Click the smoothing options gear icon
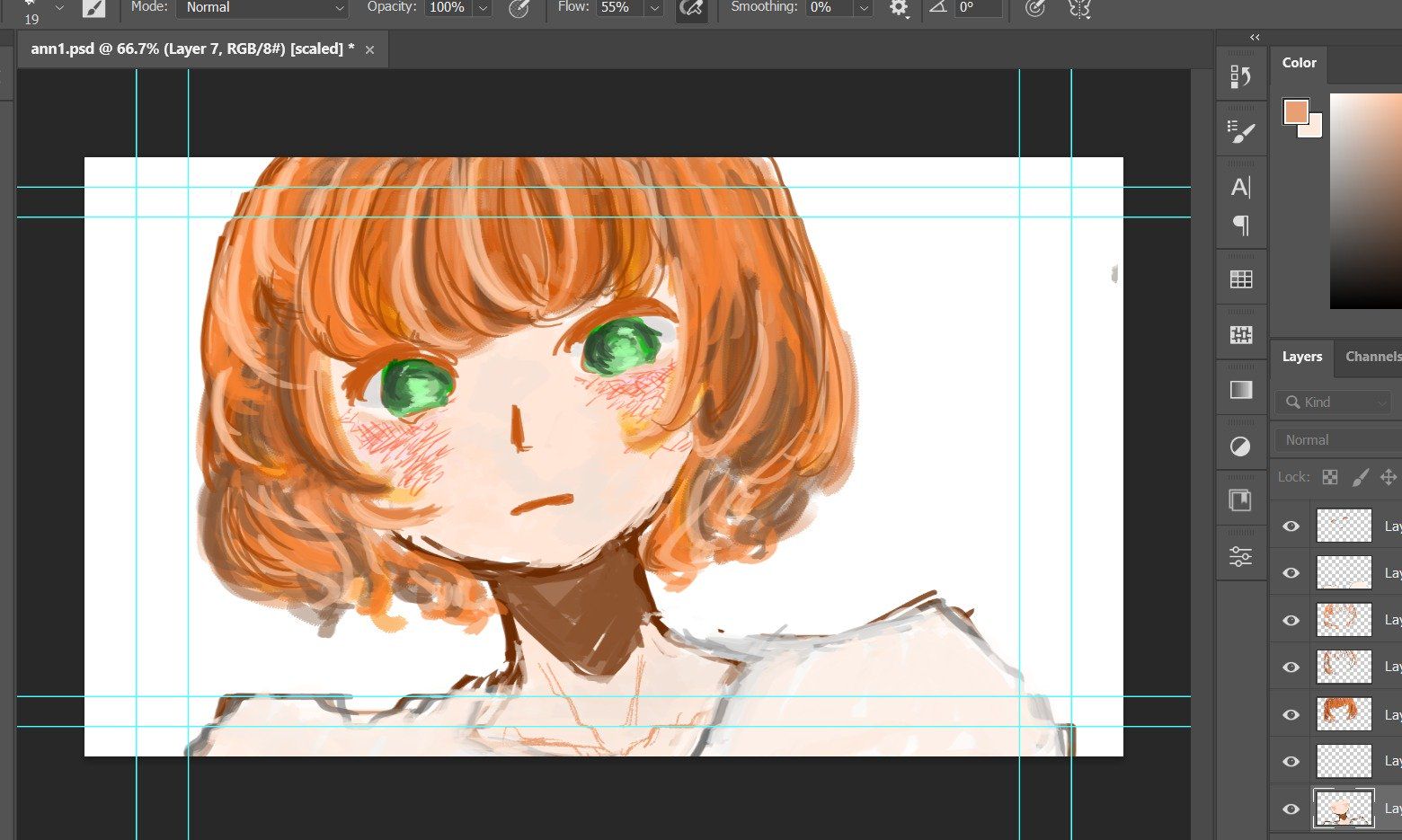Image resolution: width=1402 pixels, height=840 pixels. pos(898,8)
